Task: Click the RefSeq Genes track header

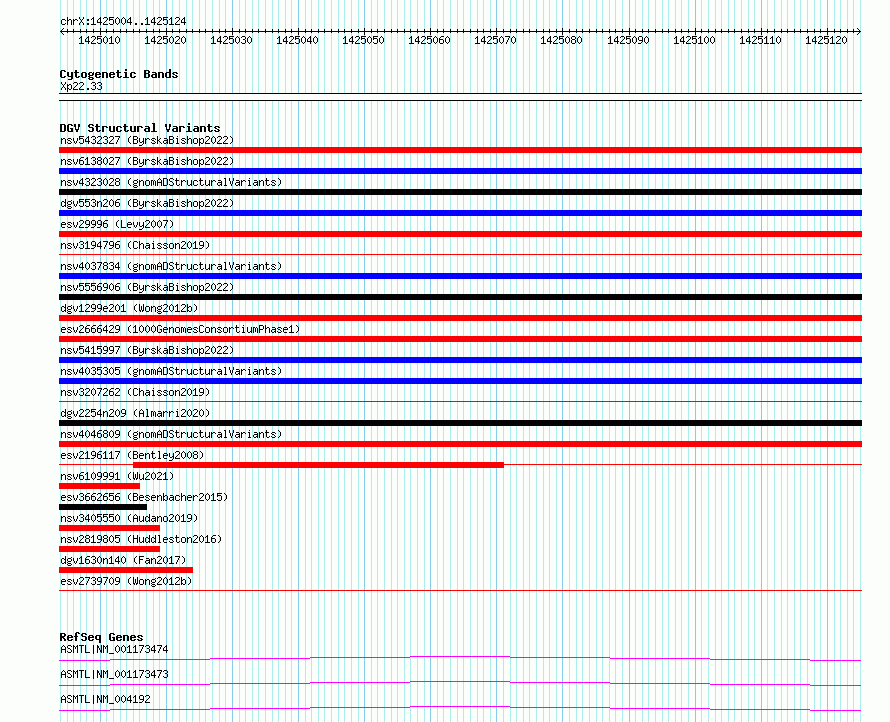Action: 101,637
